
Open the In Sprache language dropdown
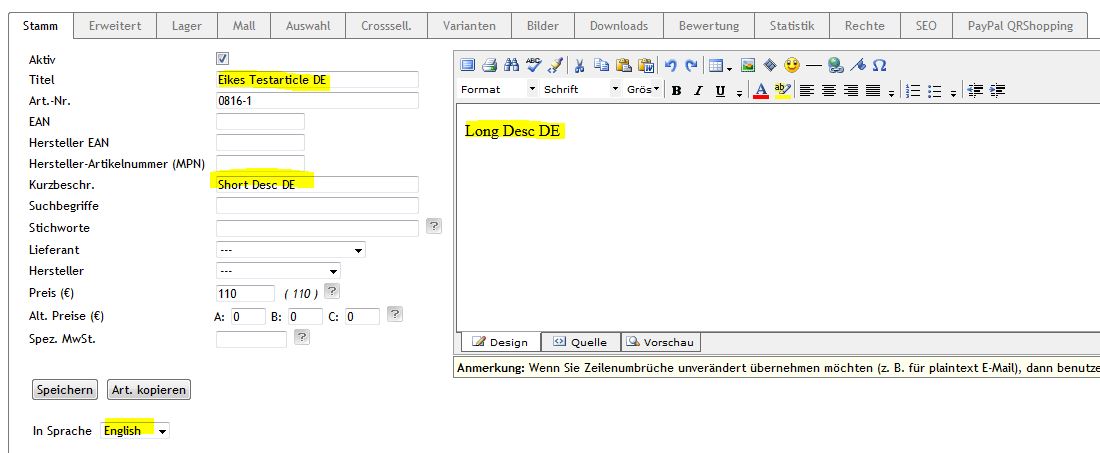136,431
